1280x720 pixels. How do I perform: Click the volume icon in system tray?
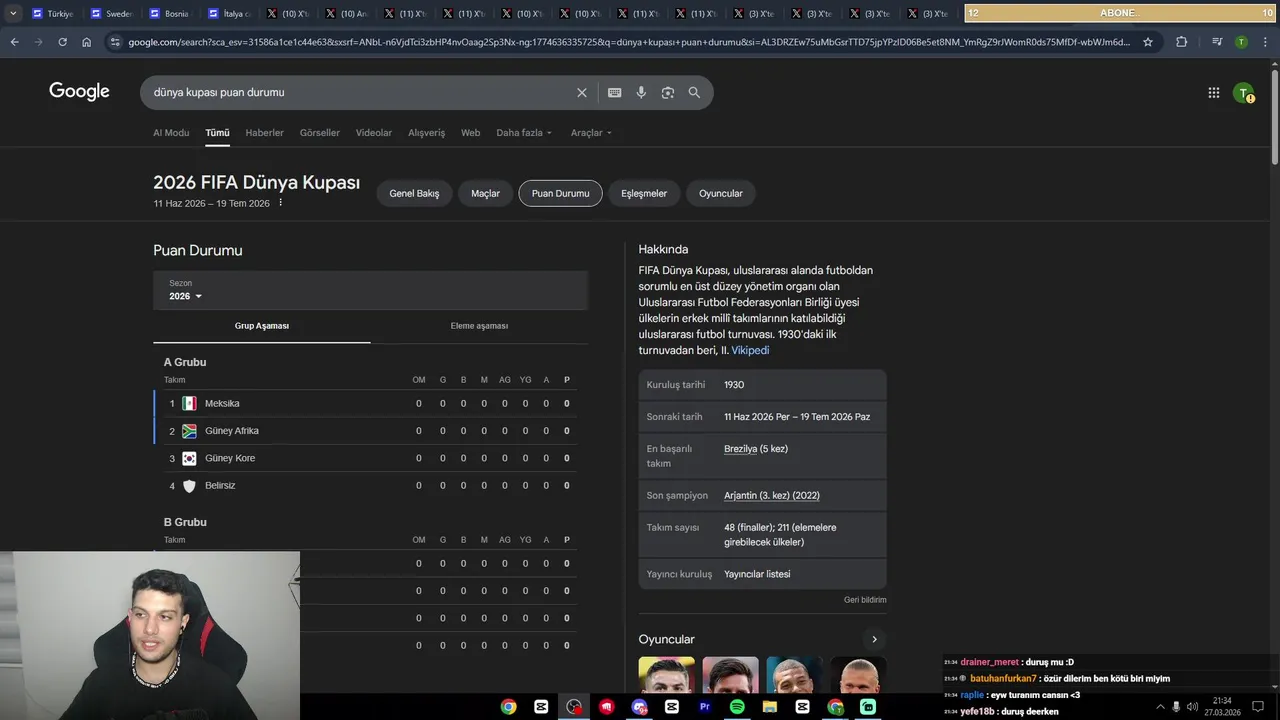pyautogui.click(x=1193, y=707)
